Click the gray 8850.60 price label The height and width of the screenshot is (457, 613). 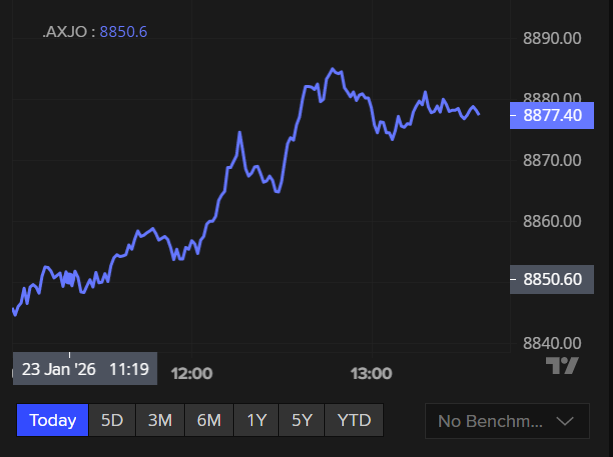(552, 279)
